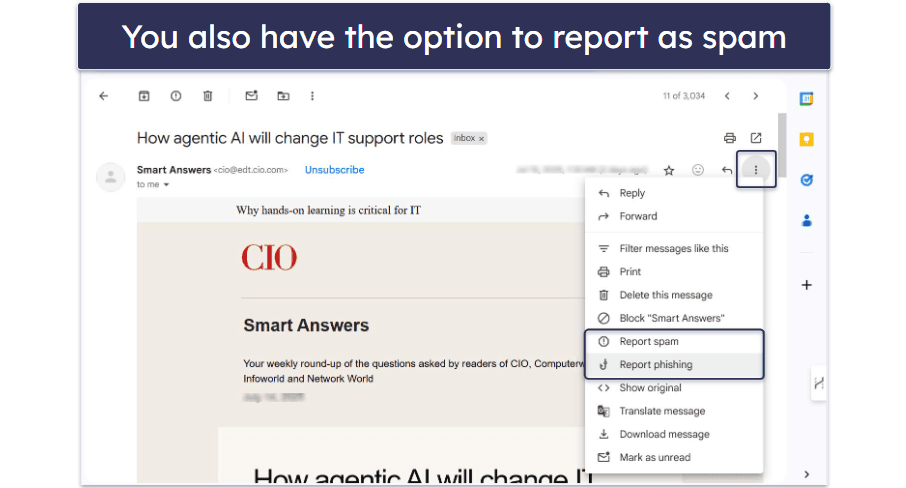Get add-ons with the plus icon

click(807, 285)
